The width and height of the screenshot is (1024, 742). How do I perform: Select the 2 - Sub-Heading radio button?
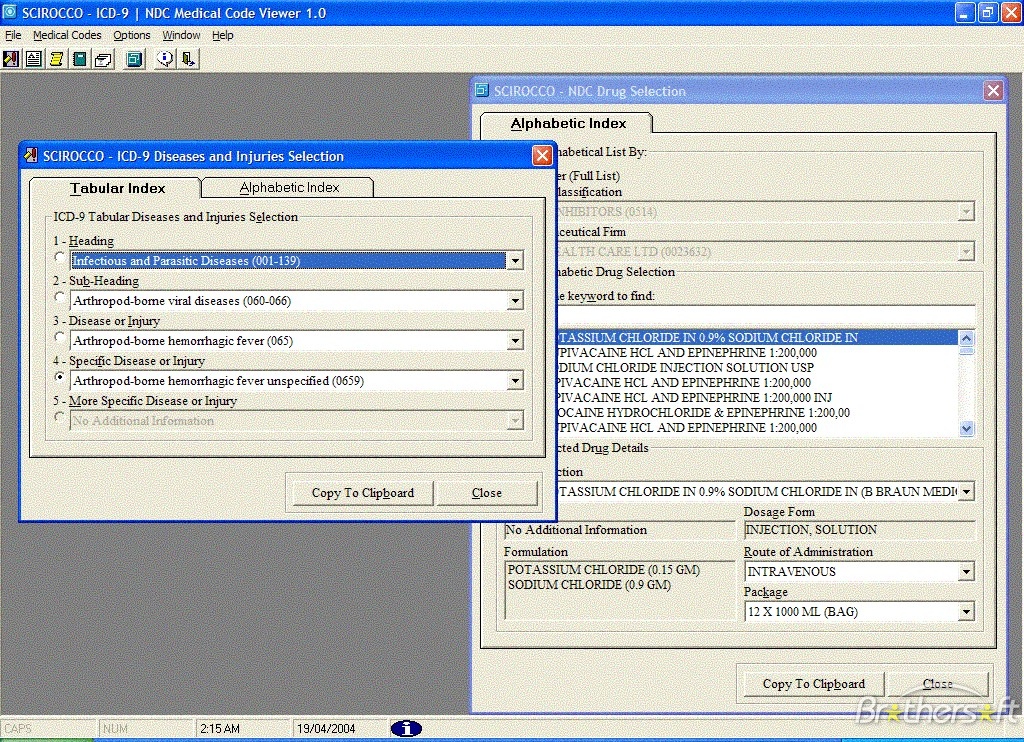(x=59, y=297)
